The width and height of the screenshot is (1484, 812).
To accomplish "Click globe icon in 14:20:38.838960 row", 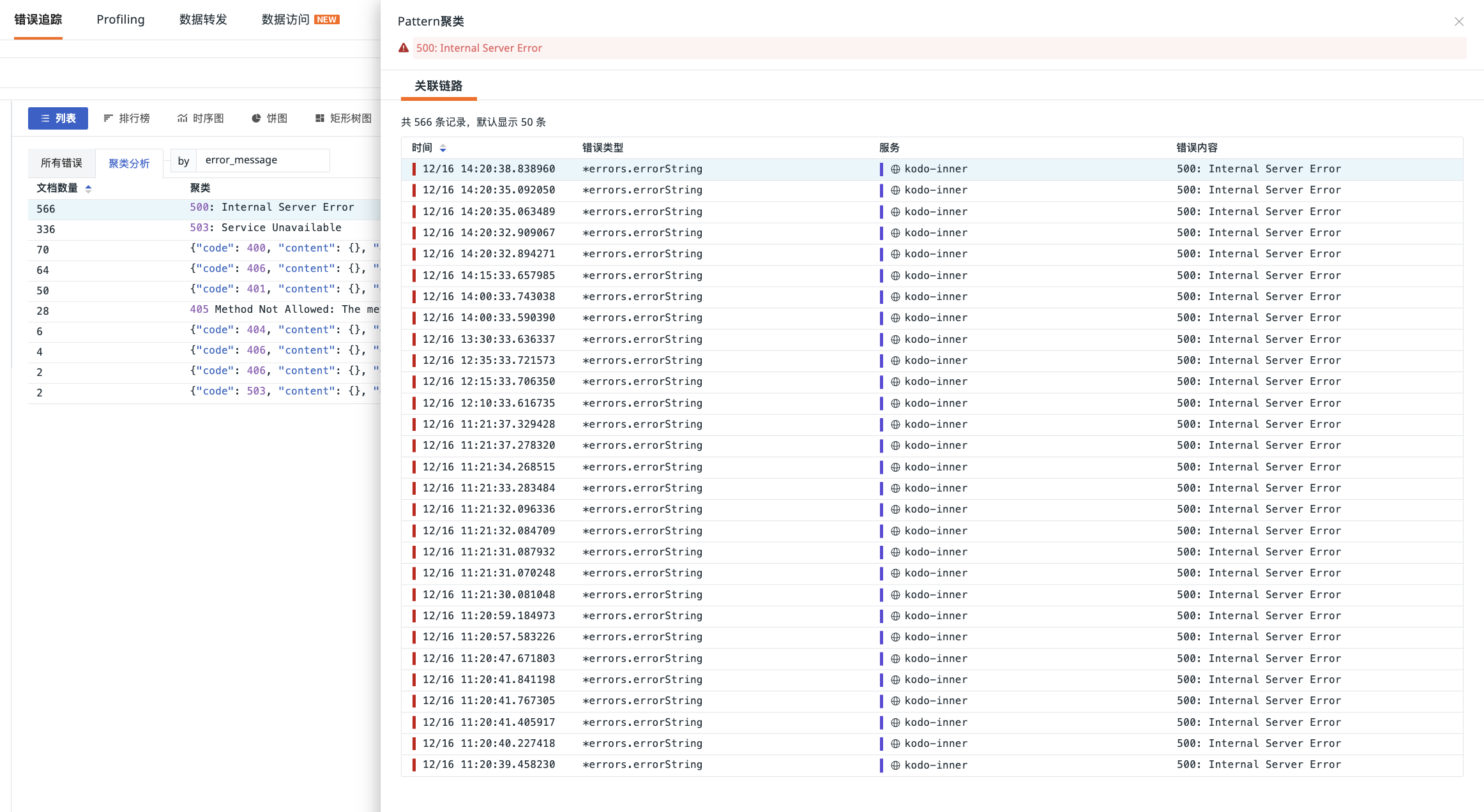I will pyautogui.click(x=895, y=169).
